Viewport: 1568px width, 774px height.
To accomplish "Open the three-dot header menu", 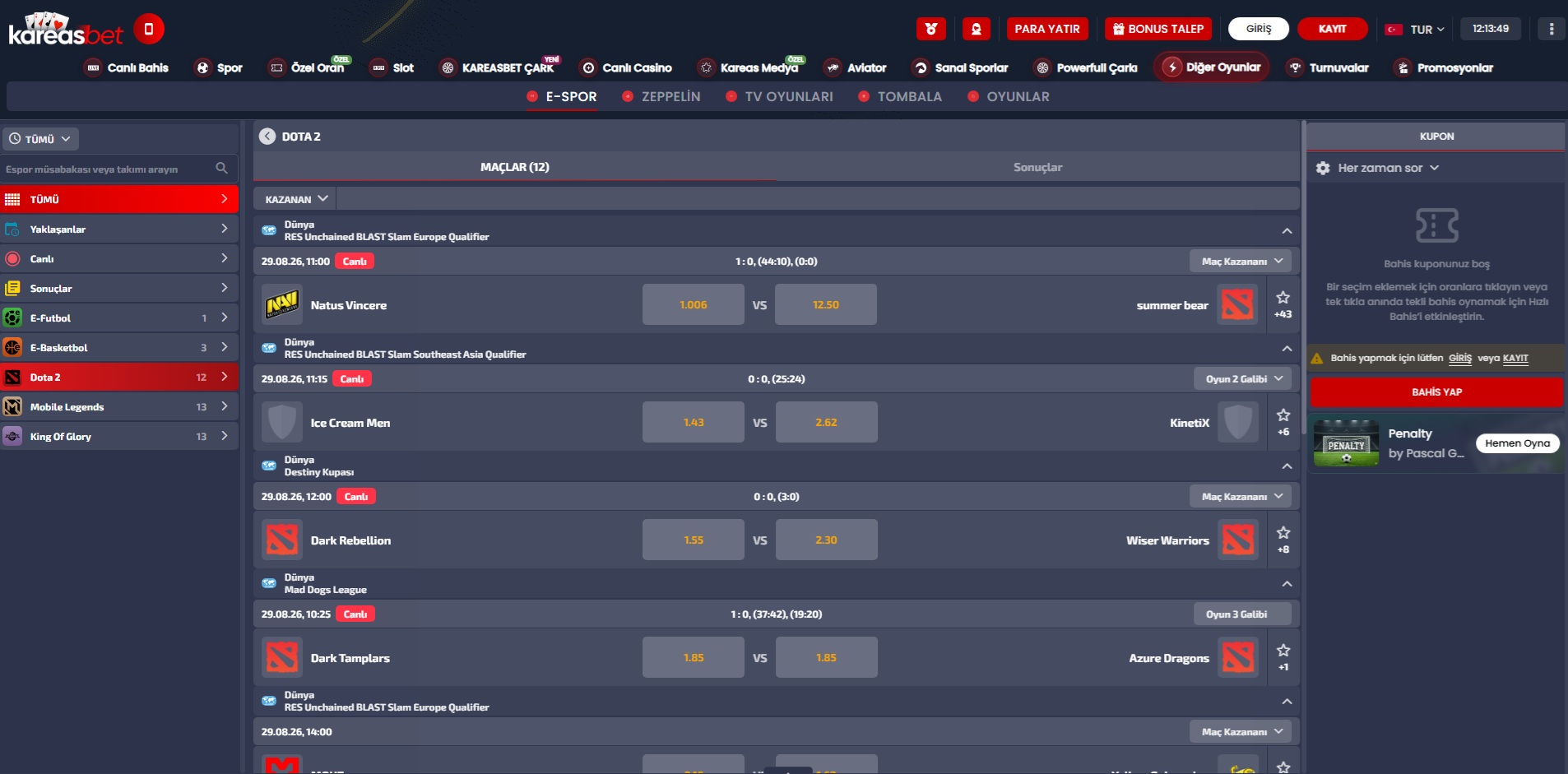I will (1552, 29).
